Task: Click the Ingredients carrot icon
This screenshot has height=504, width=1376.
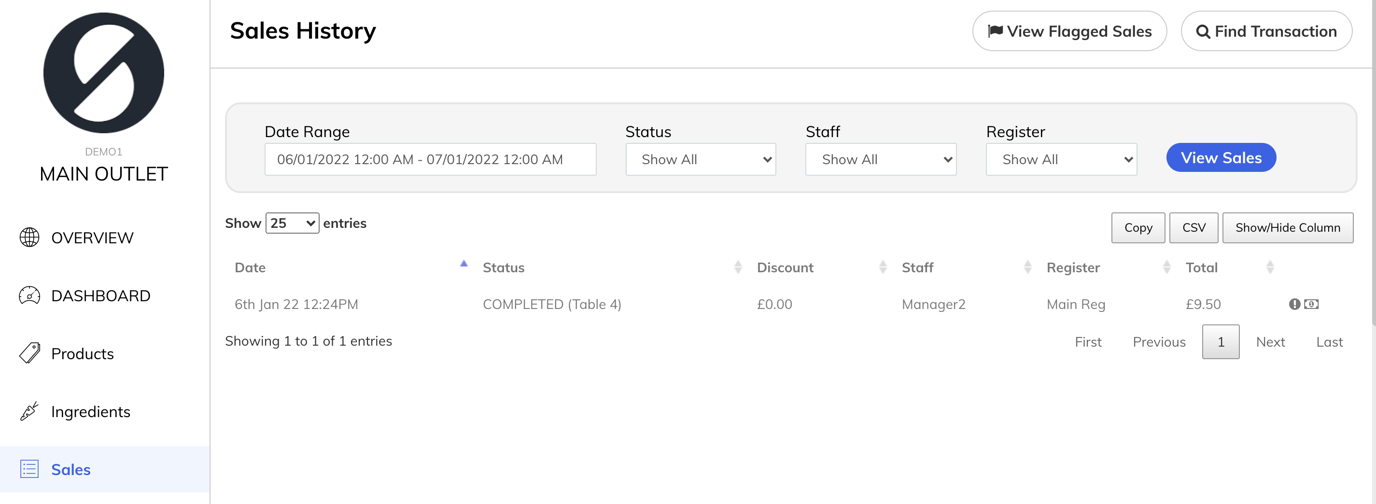Action: pyautogui.click(x=29, y=411)
